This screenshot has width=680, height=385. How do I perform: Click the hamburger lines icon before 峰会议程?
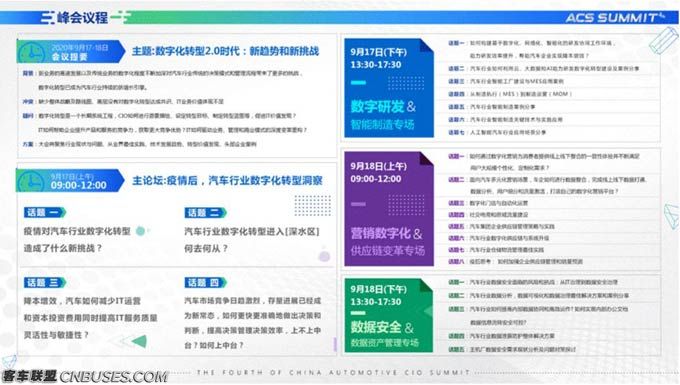pyautogui.click(x=47, y=18)
